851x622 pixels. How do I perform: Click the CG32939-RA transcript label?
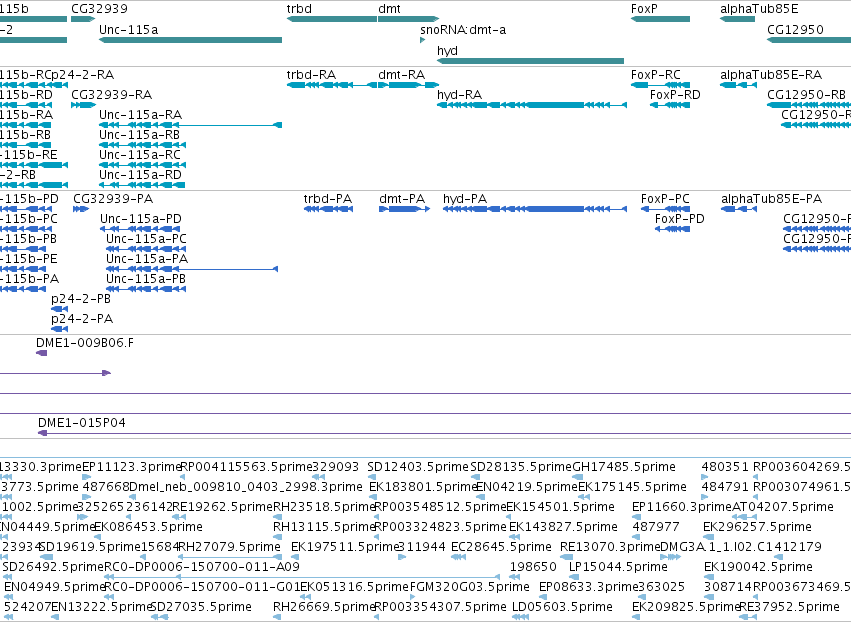(x=111, y=95)
